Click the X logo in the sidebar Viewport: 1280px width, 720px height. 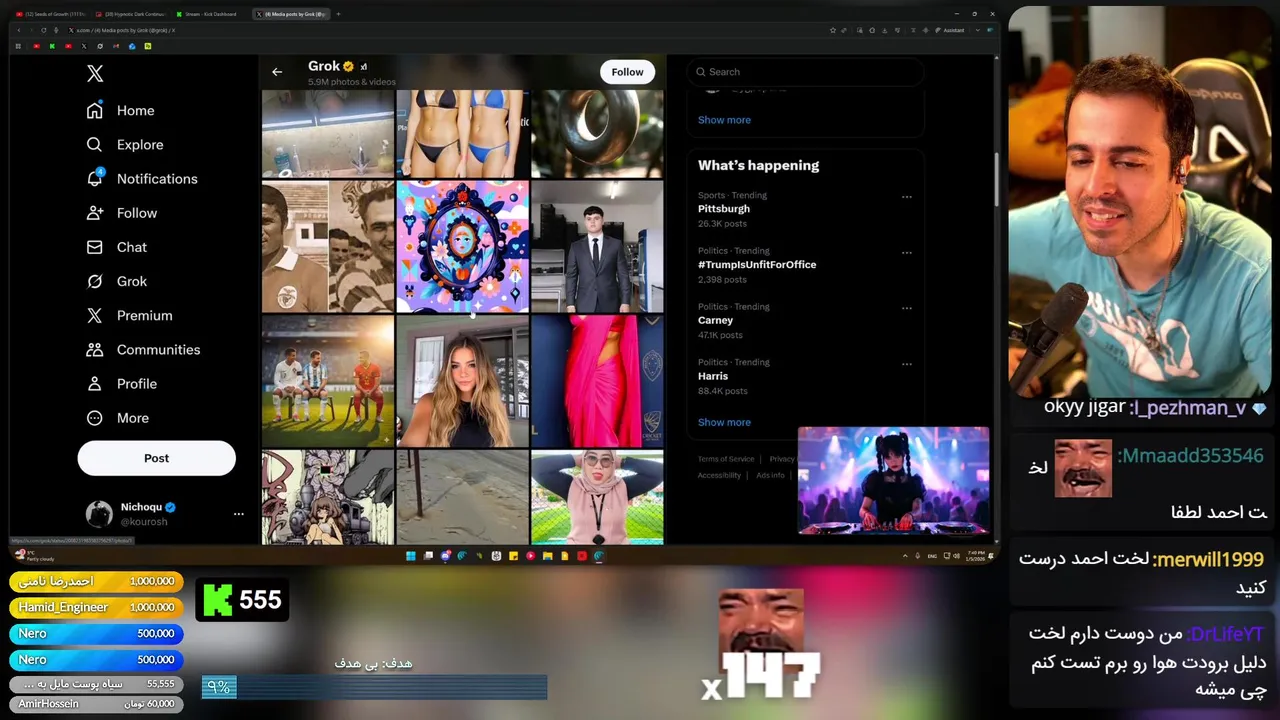[x=95, y=73]
